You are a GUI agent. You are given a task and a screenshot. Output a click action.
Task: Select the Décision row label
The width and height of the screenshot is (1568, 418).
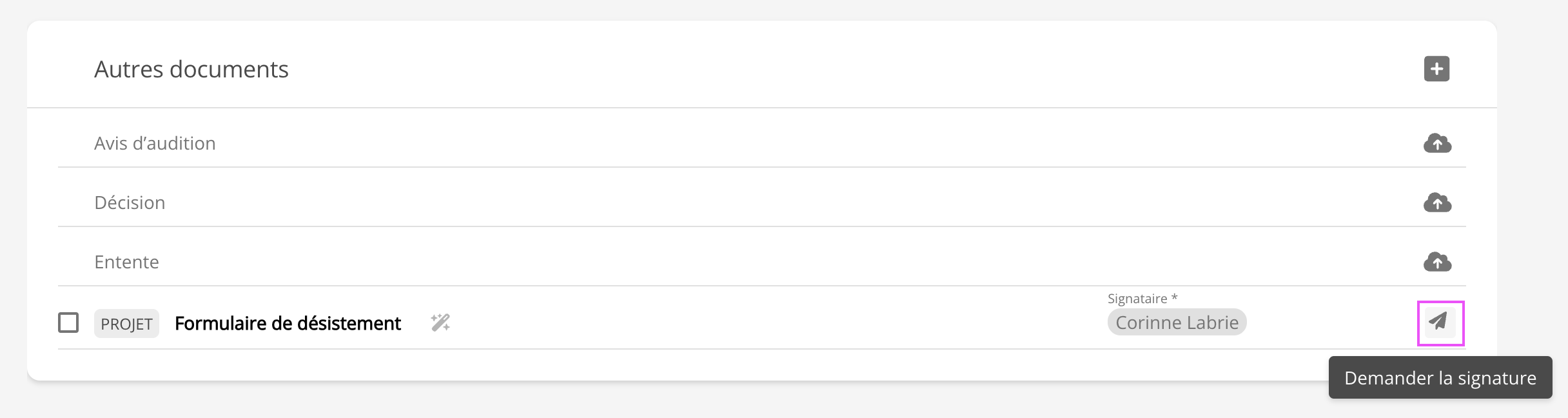click(130, 203)
